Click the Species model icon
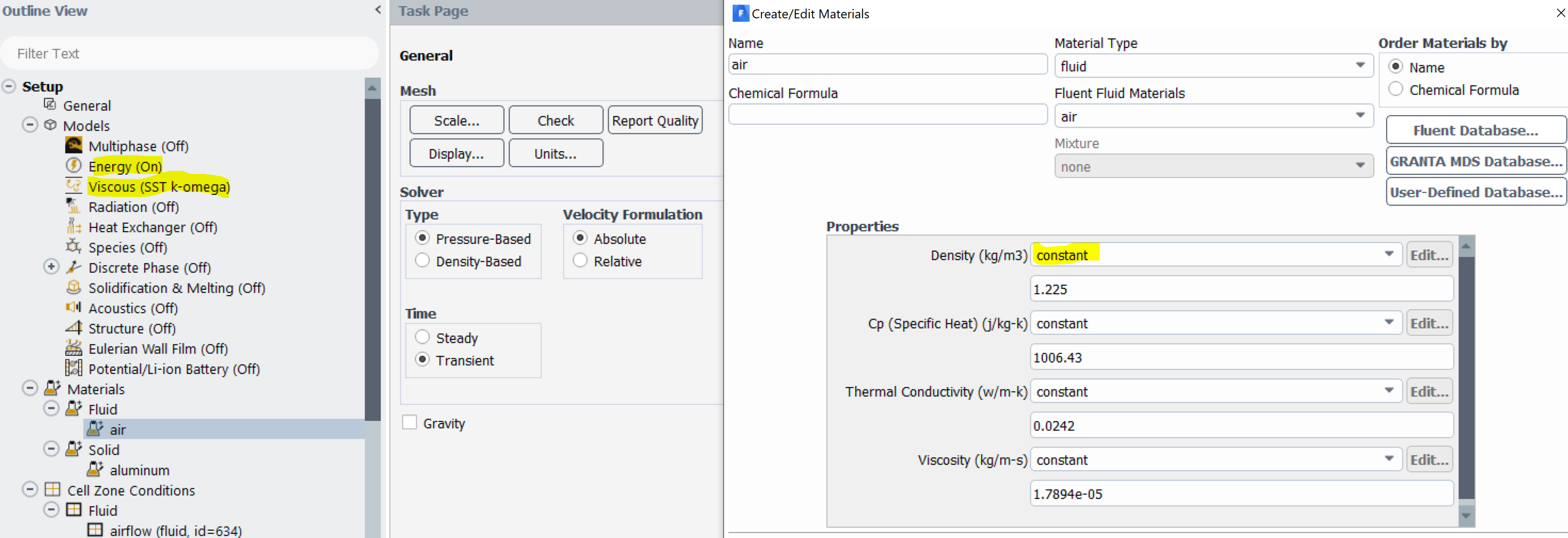The image size is (1568, 538). coord(74,246)
